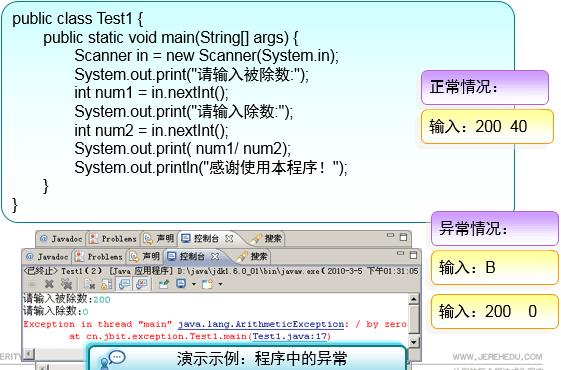Switch to Javadoc tab in rear panel
The image size is (561, 370).
click(60, 238)
